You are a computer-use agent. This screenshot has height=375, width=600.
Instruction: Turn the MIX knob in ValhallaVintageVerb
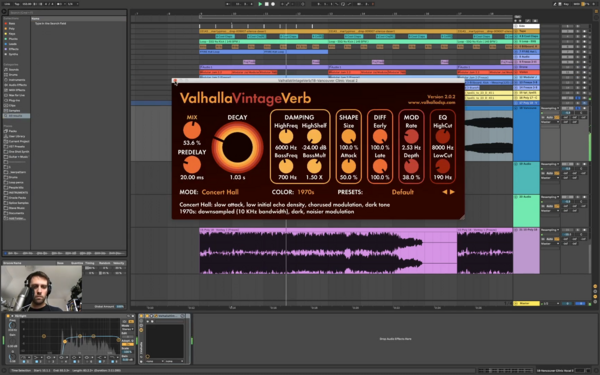(x=192, y=130)
